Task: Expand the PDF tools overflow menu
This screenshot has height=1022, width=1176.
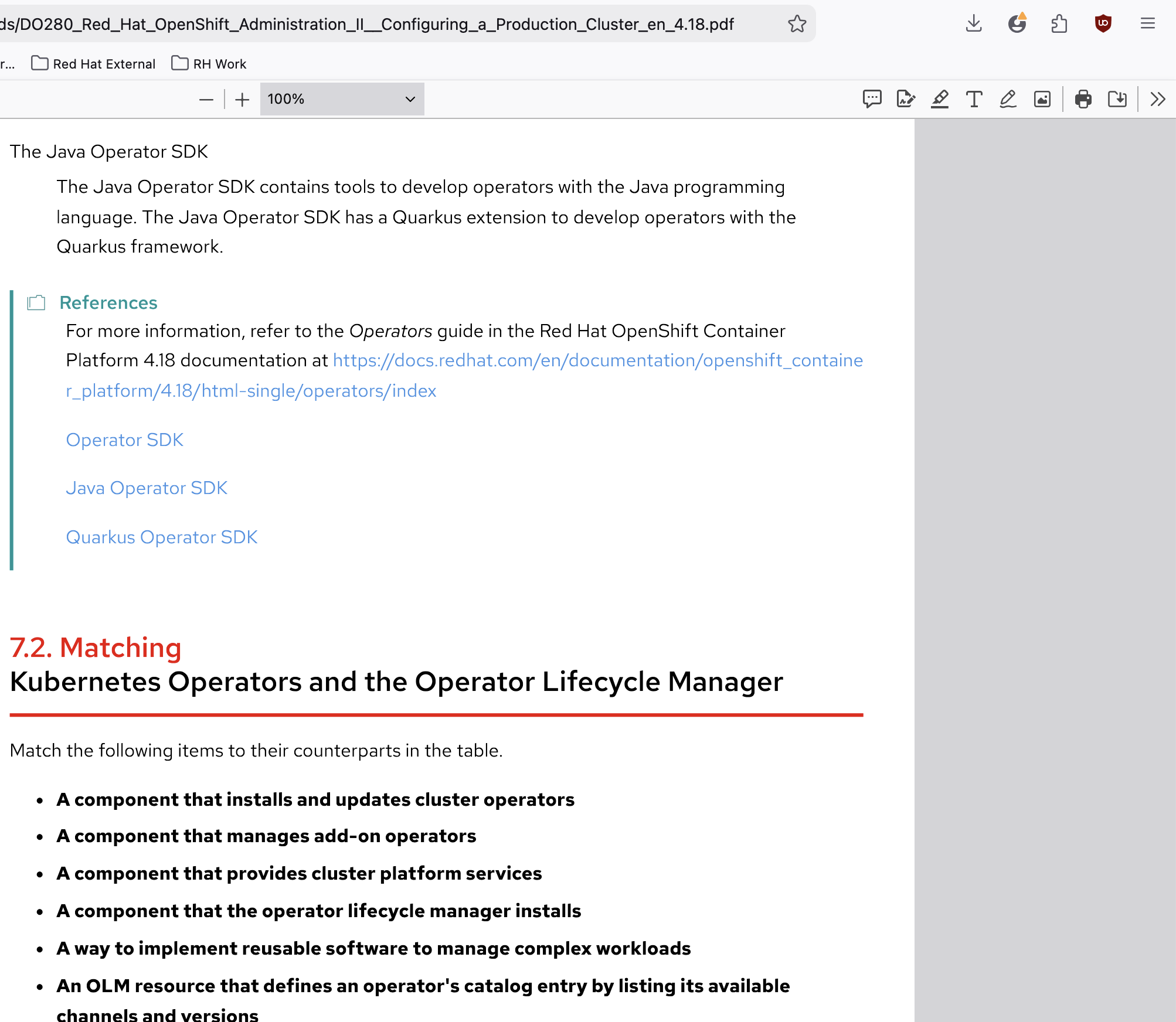Action: pyautogui.click(x=1157, y=98)
